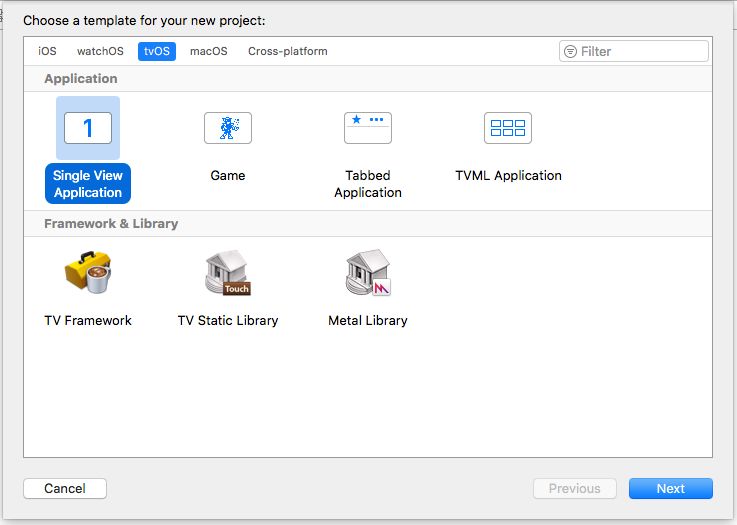
Task: Click the TVML Application label text
Action: (x=508, y=175)
